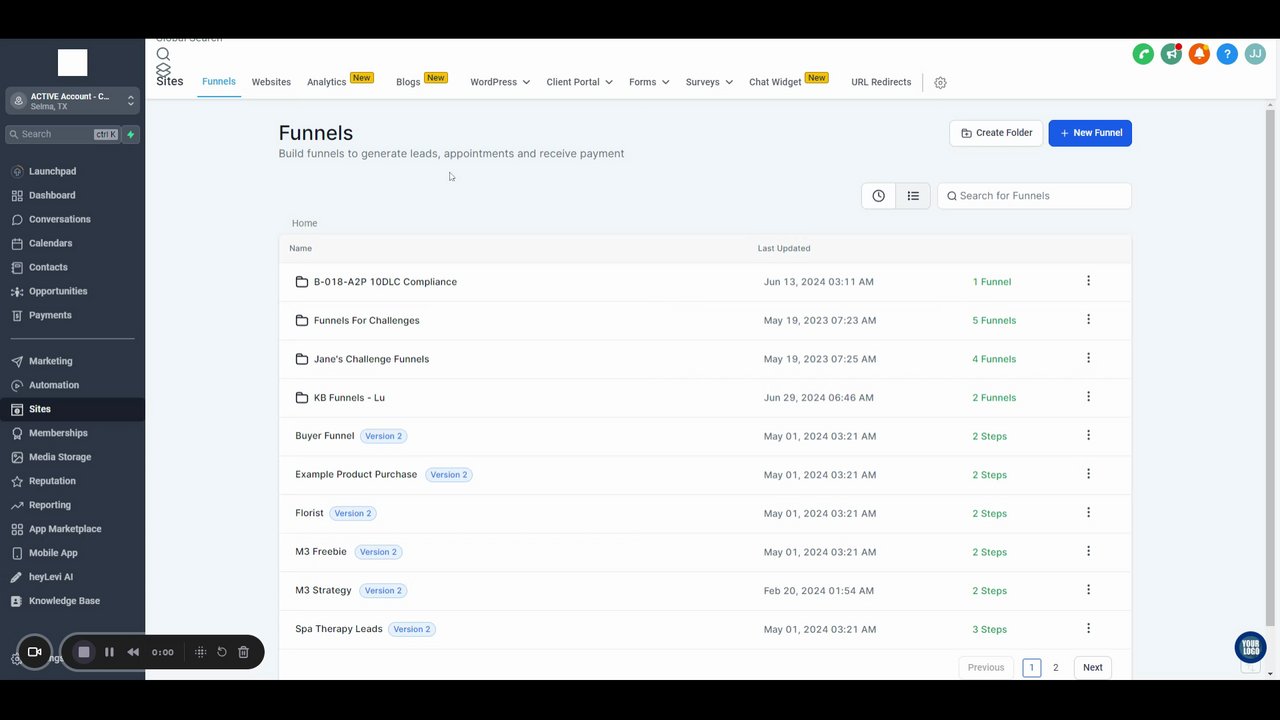Viewport: 1280px width, 720px height.
Task: Open three-dot menu for Spa Therapy Leads
Action: pos(1088,629)
